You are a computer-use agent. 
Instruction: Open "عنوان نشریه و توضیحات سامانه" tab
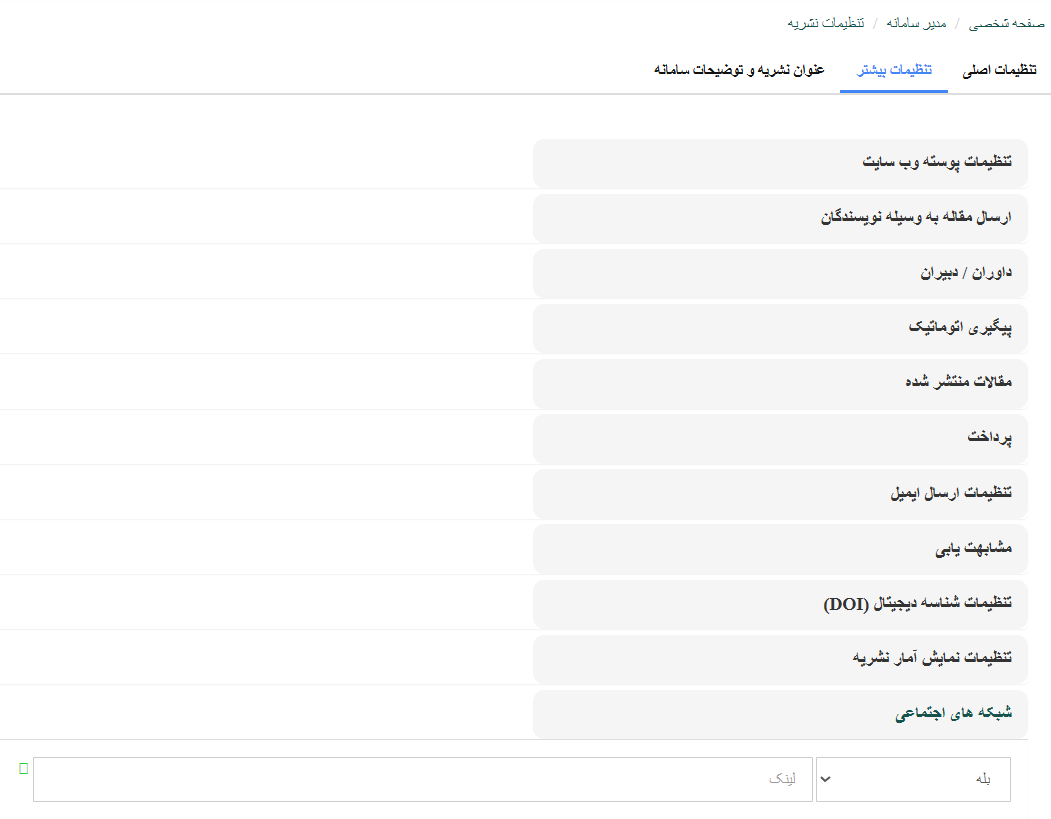(739, 70)
